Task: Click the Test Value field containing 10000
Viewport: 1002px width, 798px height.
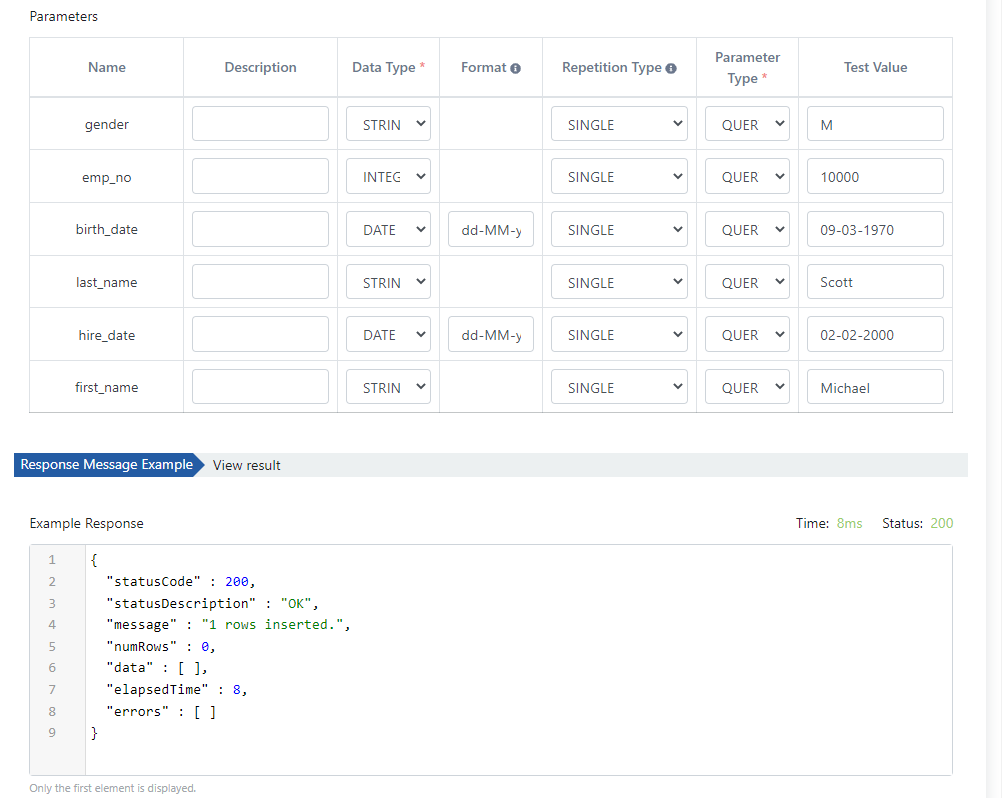Action: click(x=875, y=176)
